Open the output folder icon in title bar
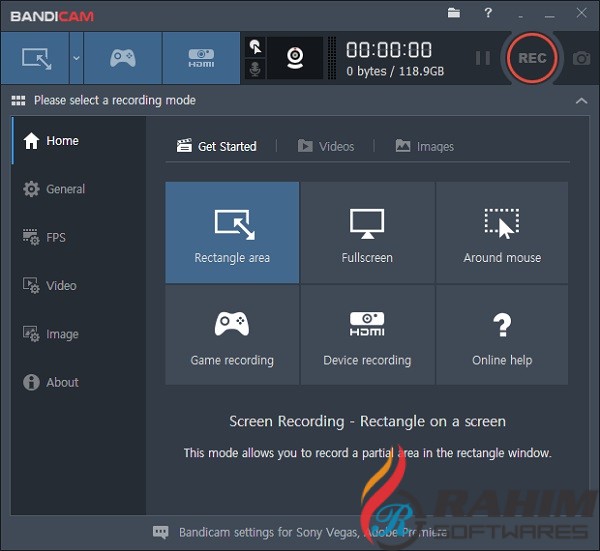600x551 pixels. (x=454, y=13)
